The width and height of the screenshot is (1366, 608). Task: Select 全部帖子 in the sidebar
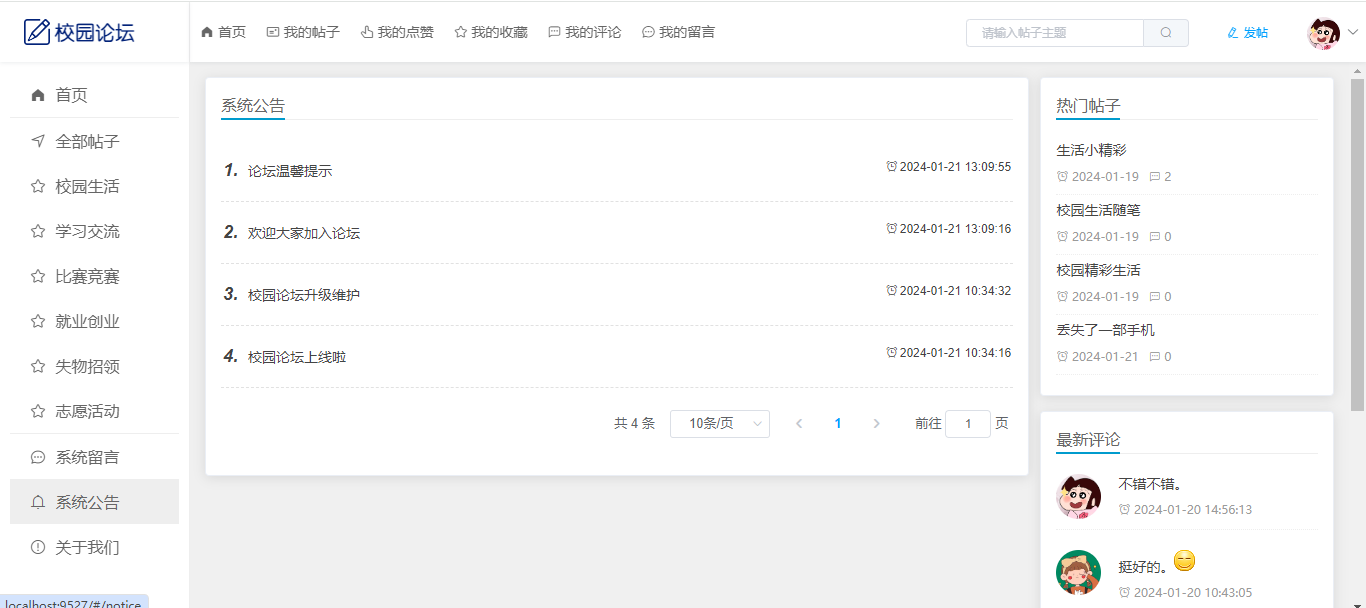point(94,141)
